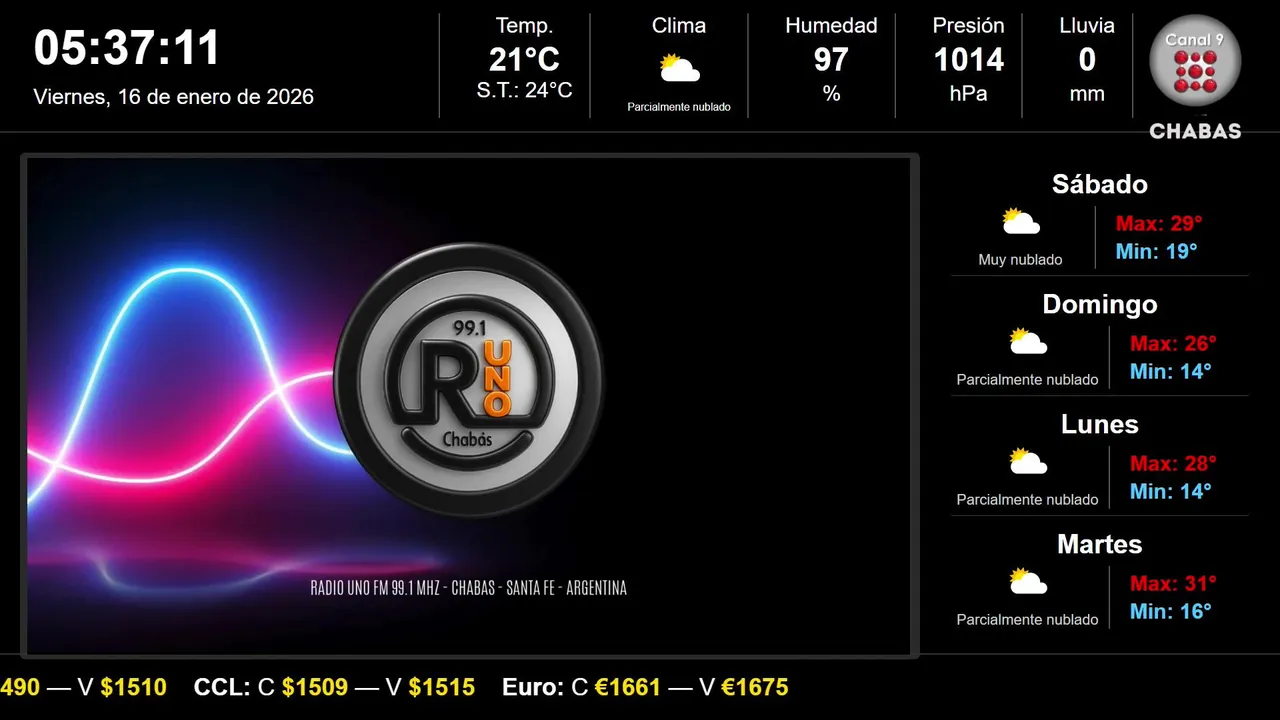The image size is (1280, 720).
Task: Click the Domingo day heading
Action: (x=1099, y=304)
